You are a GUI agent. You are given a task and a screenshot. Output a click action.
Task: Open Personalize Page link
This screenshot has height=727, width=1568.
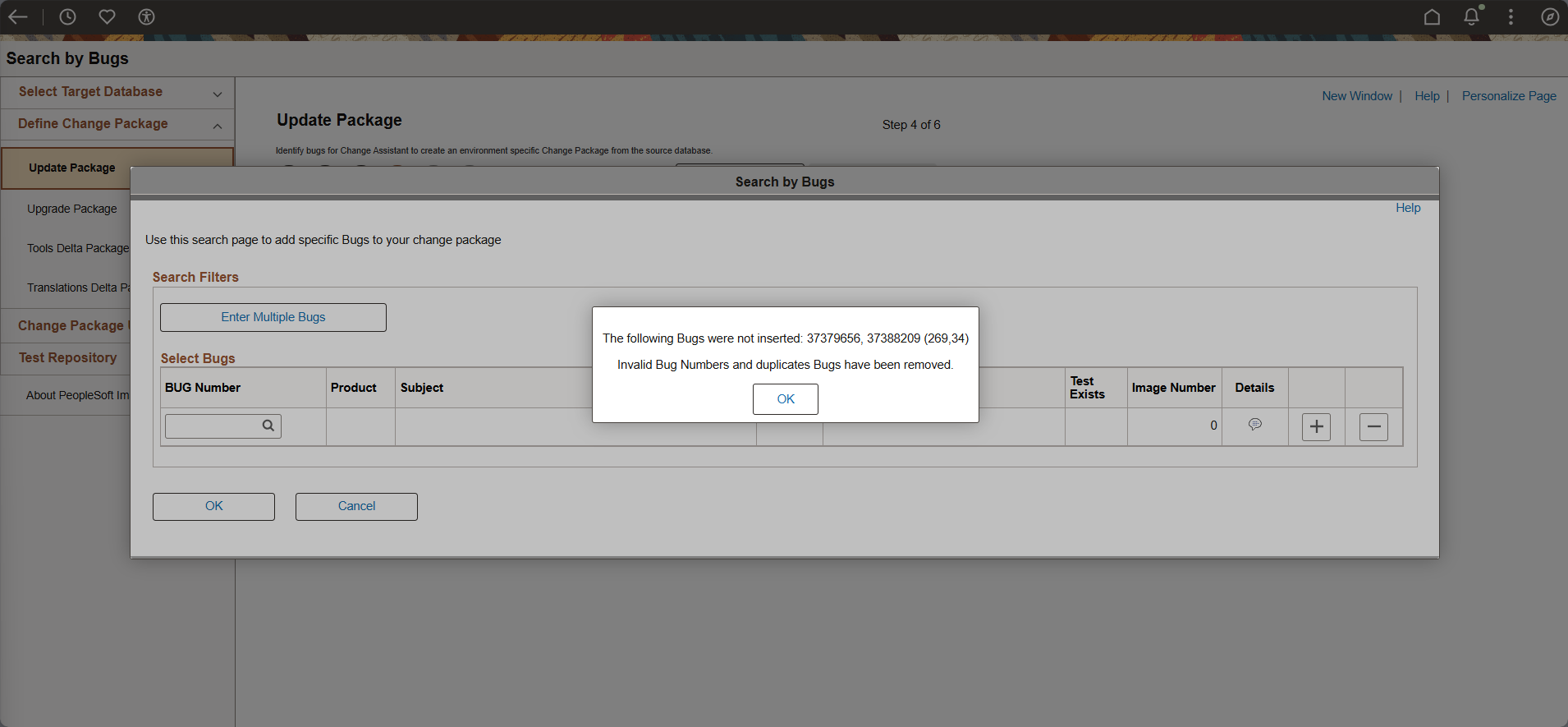1509,96
